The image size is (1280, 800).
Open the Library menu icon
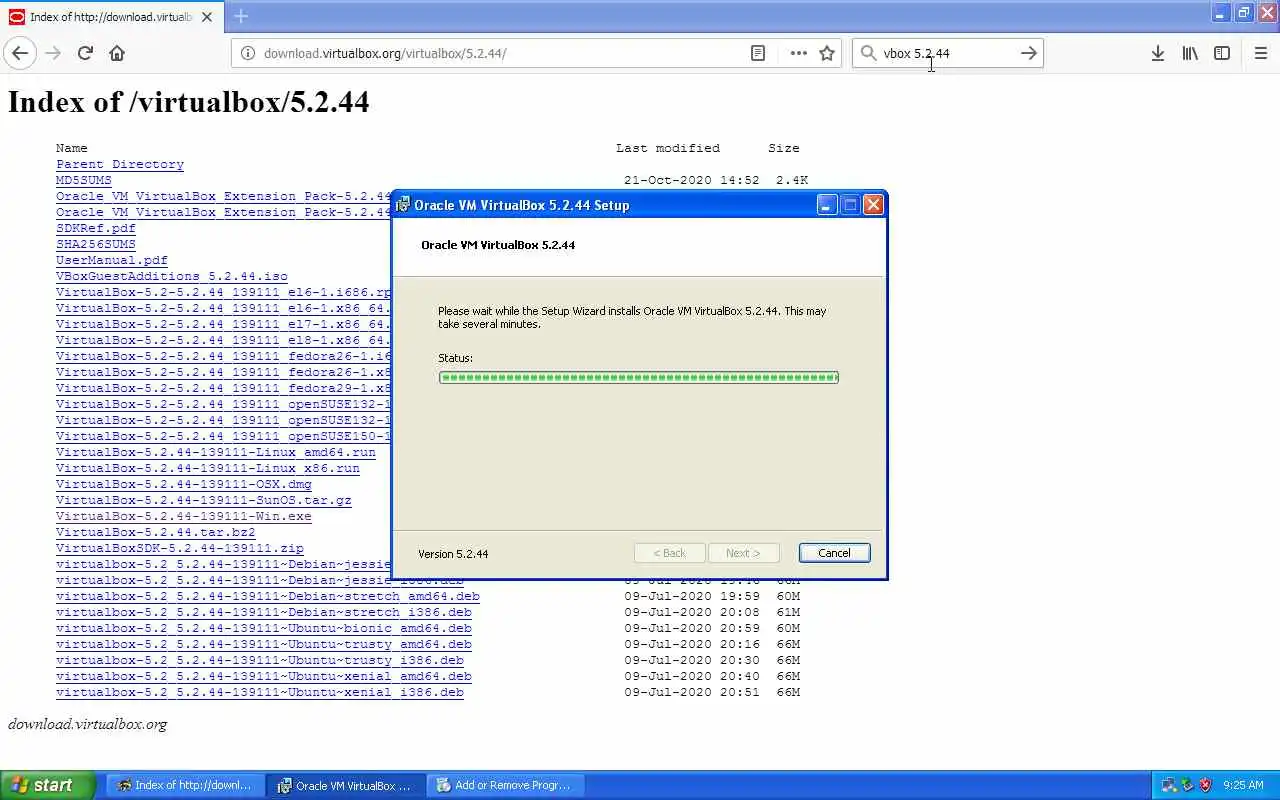coord(1190,53)
